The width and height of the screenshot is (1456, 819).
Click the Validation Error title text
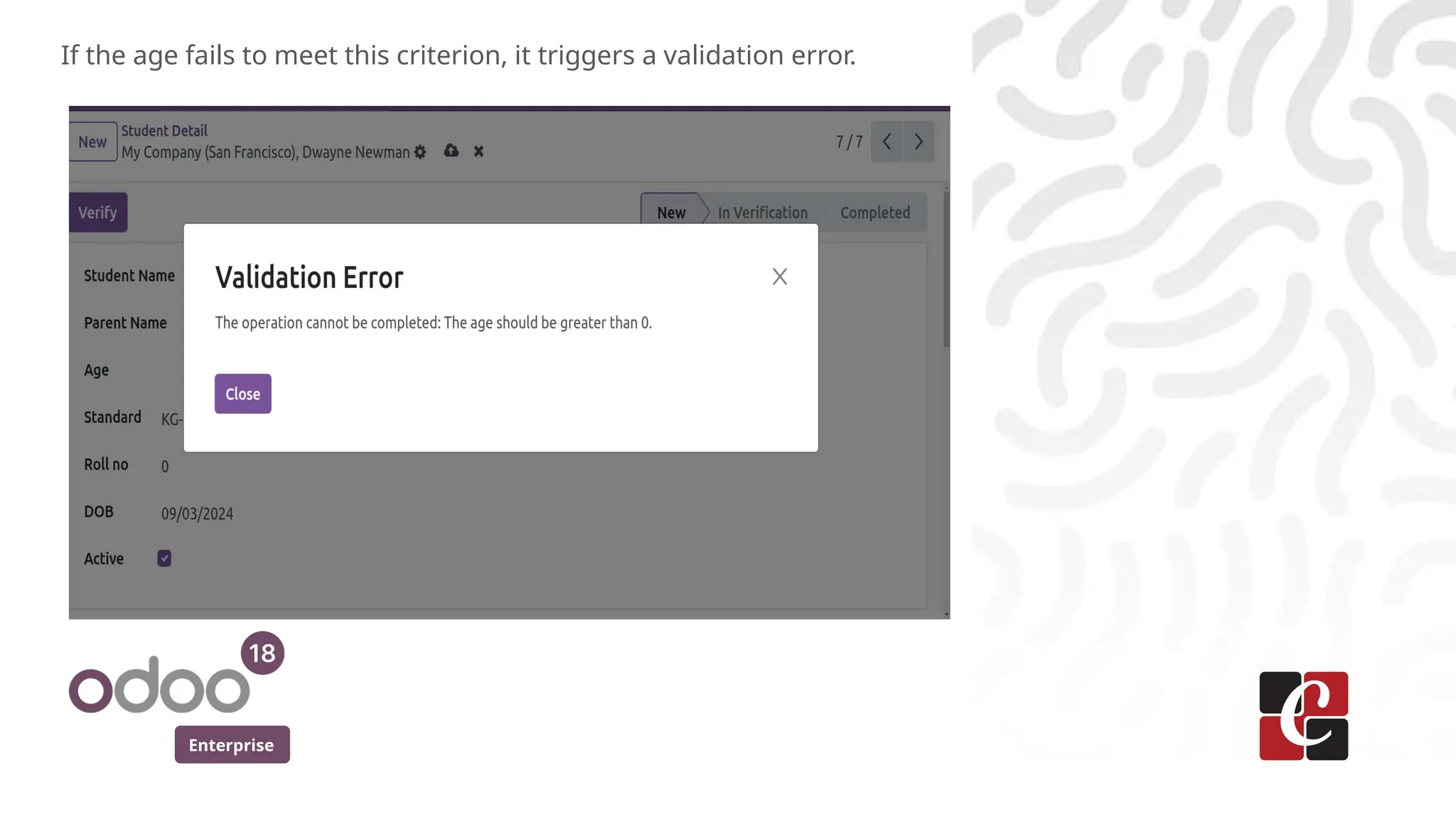(x=309, y=277)
